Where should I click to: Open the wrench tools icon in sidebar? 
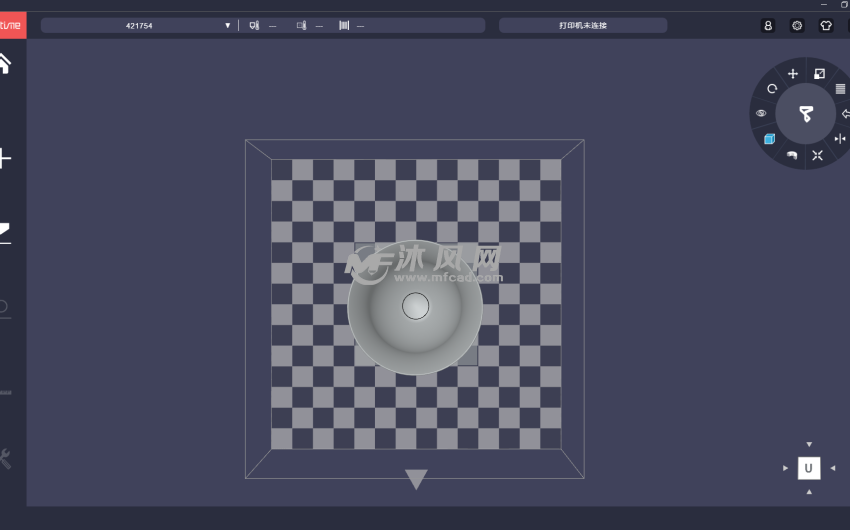(x=5, y=459)
